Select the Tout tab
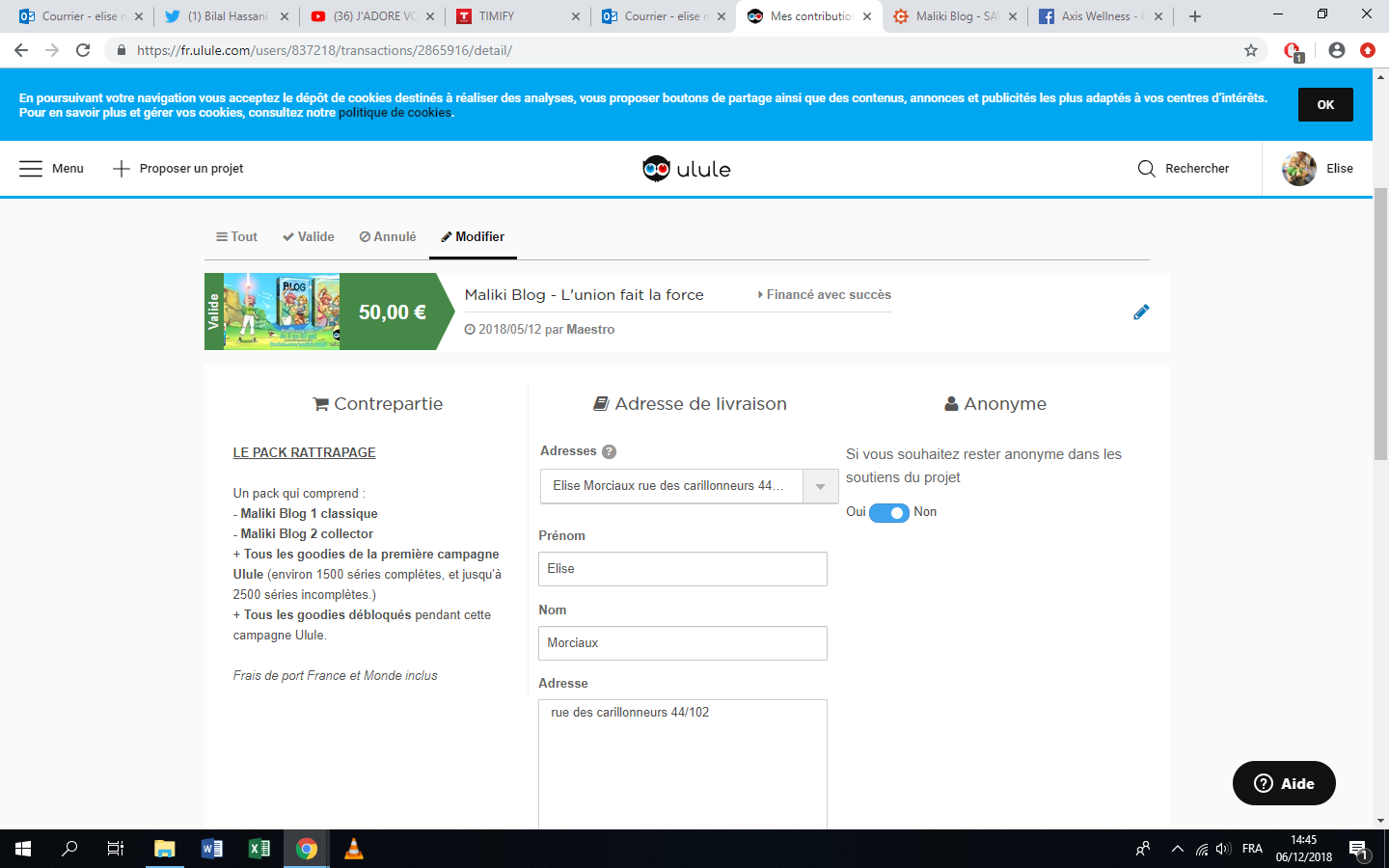The image size is (1389, 868). [237, 237]
